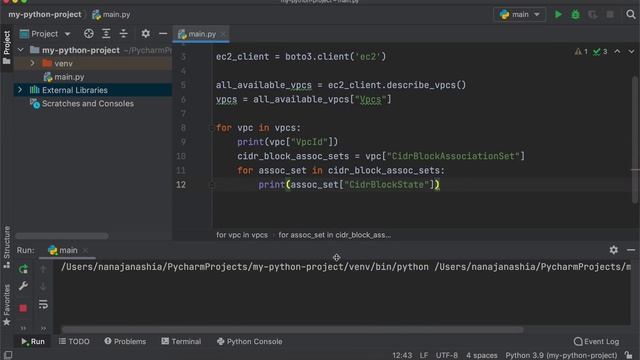Rerun main from Run panel
The image size is (640, 360).
pos(23,269)
